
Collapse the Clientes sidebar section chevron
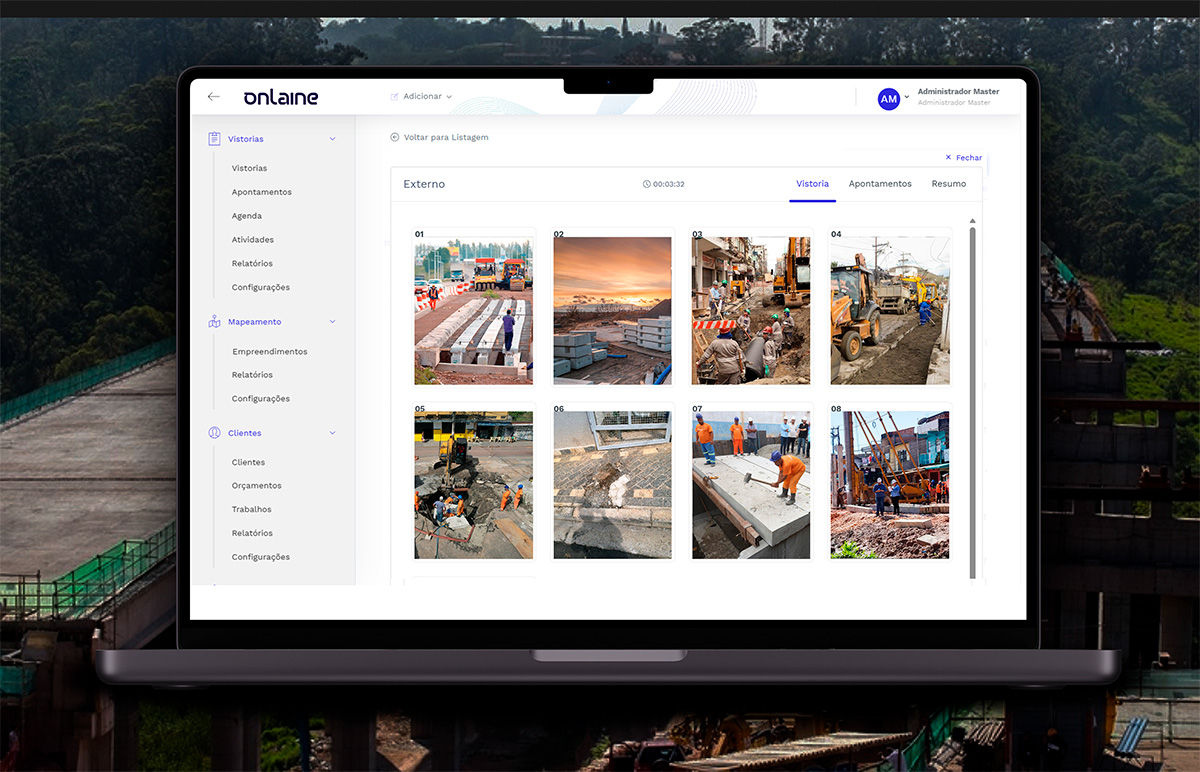point(333,433)
